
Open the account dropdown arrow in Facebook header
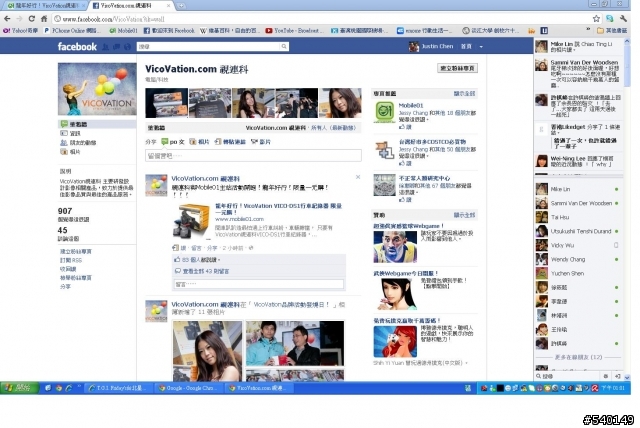coord(481,47)
